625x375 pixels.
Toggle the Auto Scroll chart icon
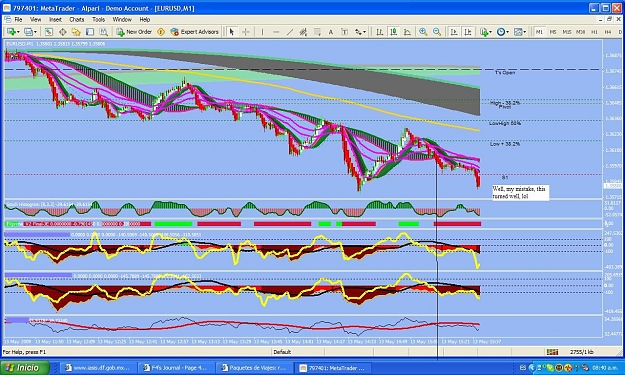click(454, 32)
